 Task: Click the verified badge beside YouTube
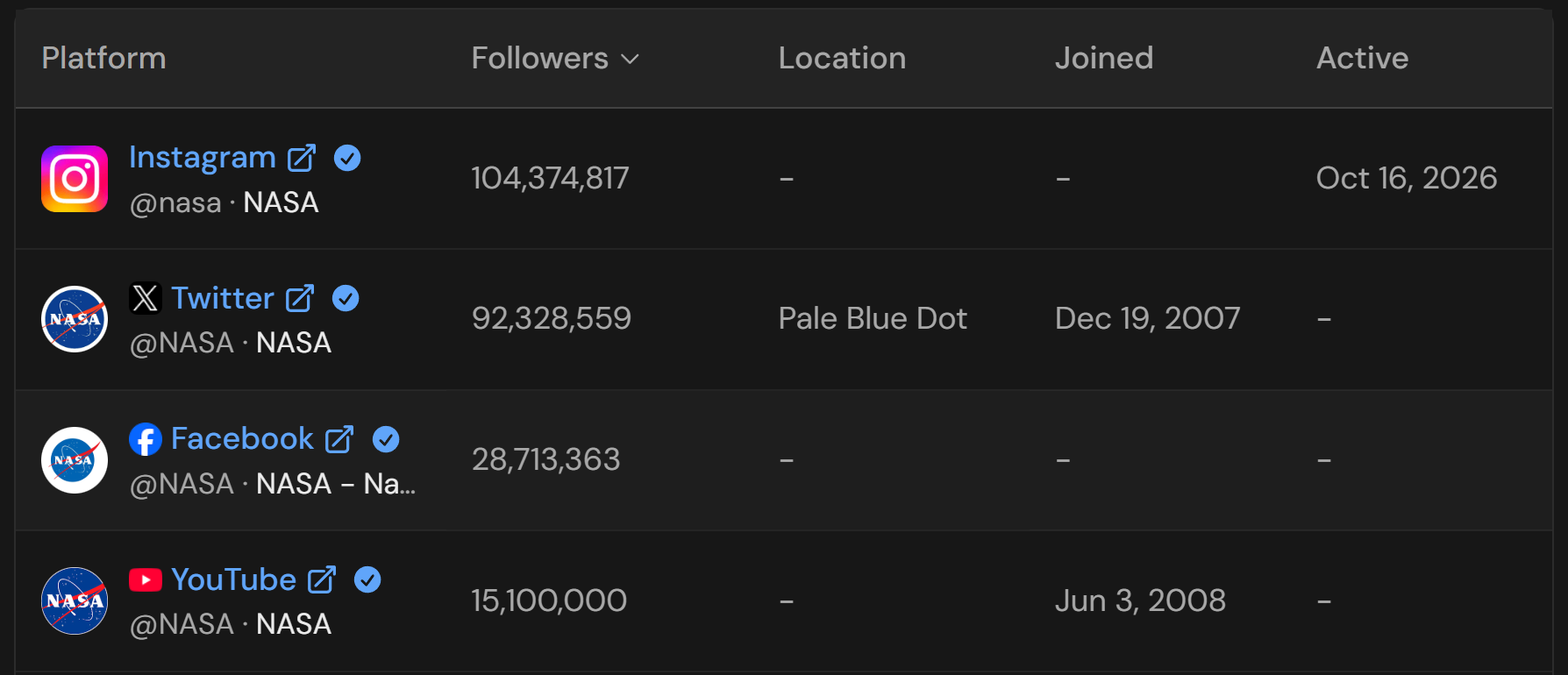(367, 579)
